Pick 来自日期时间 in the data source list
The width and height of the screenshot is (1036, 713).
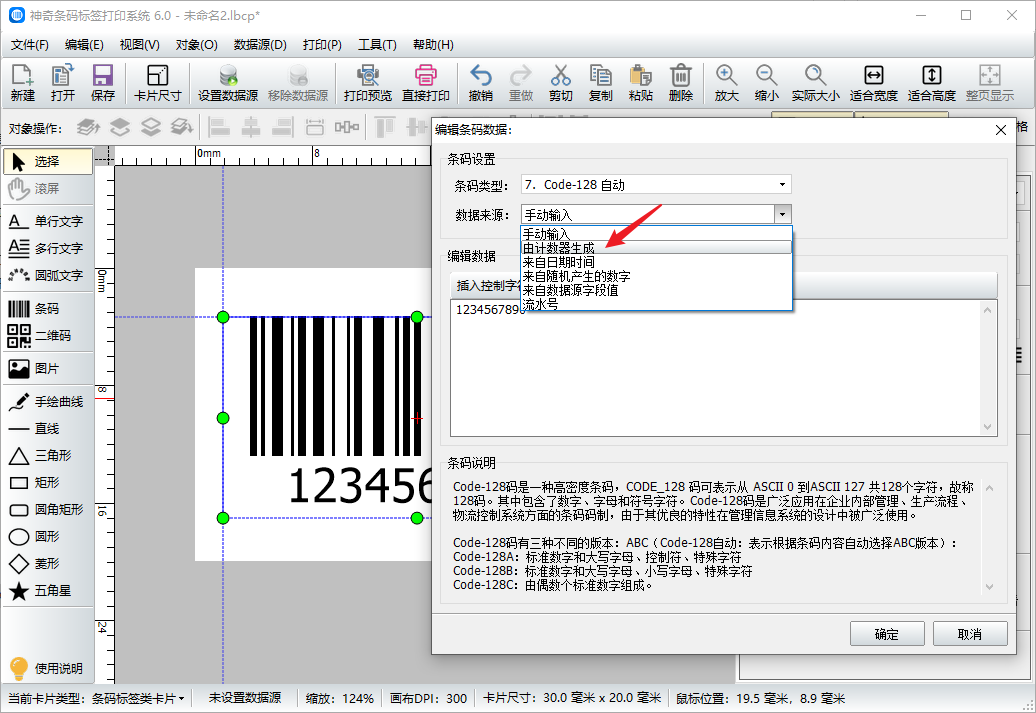tap(656, 262)
